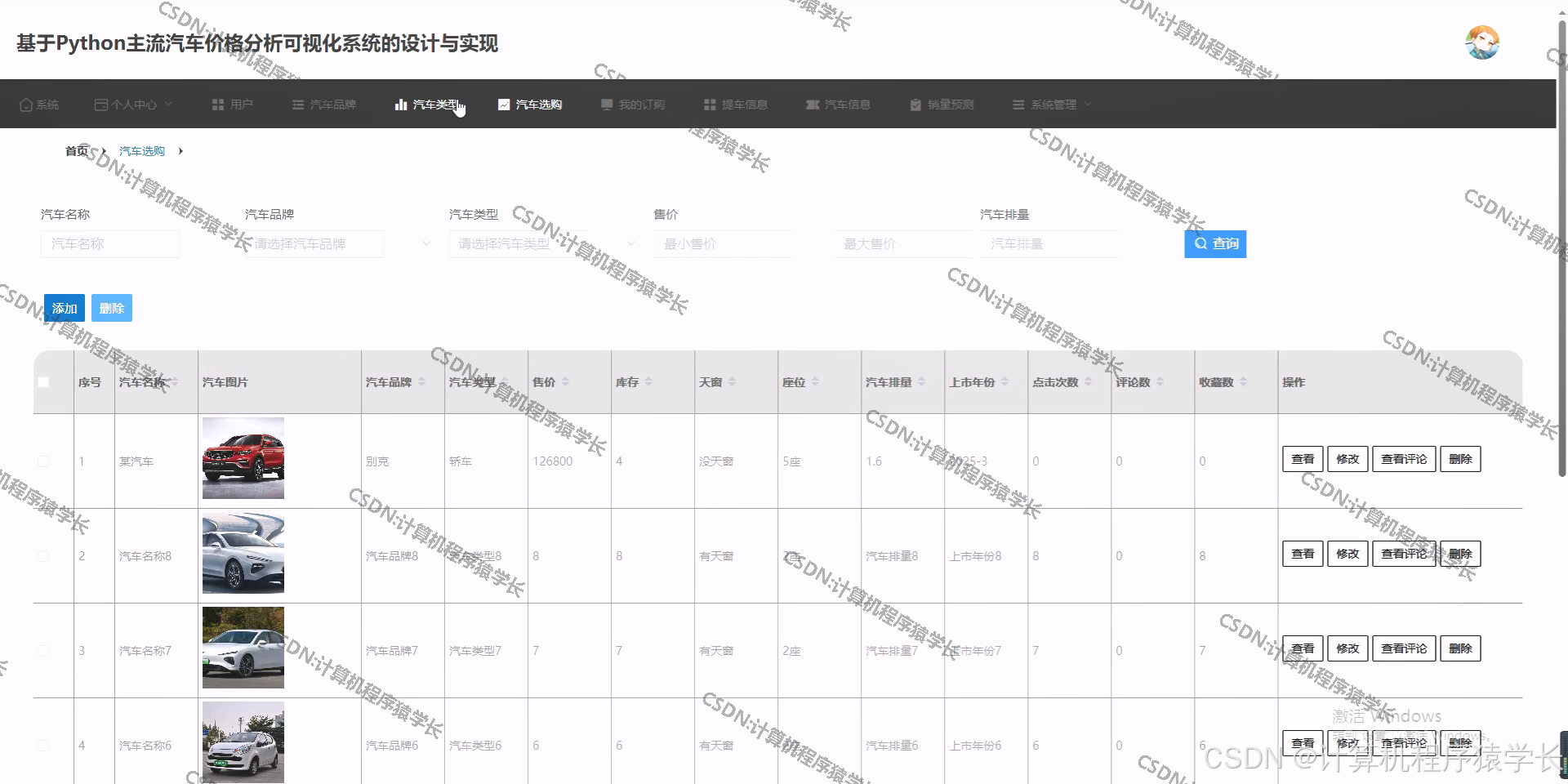The height and width of the screenshot is (784, 1568).
Task: Check the row checkbox for 某汽车
Action: [43, 461]
